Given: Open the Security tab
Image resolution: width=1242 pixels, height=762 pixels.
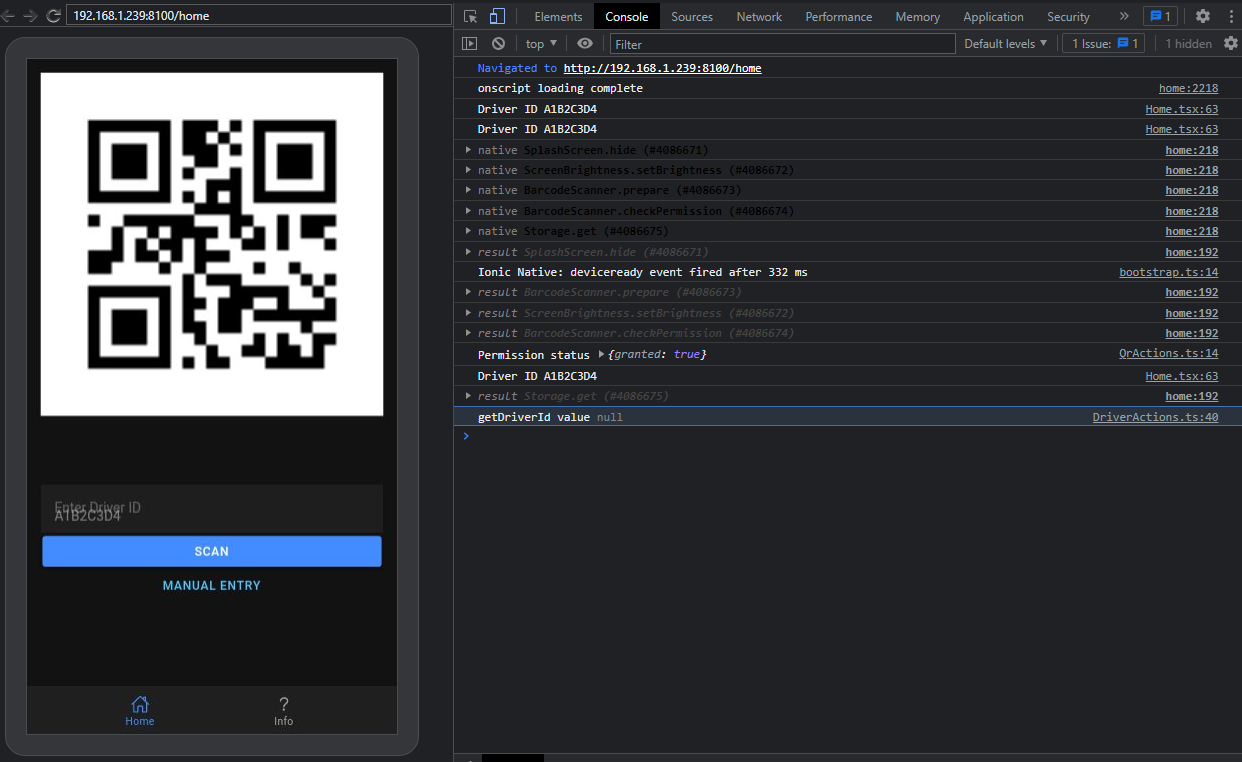Looking at the screenshot, I should pyautogui.click(x=1068, y=16).
